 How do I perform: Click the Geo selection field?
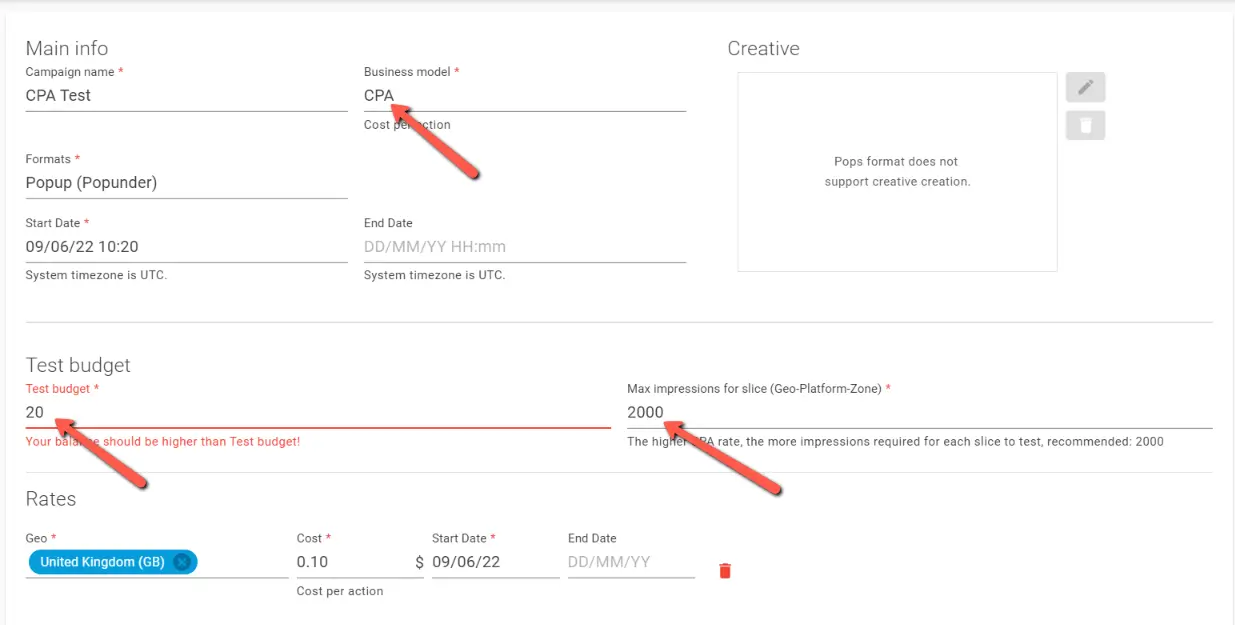click(242, 562)
